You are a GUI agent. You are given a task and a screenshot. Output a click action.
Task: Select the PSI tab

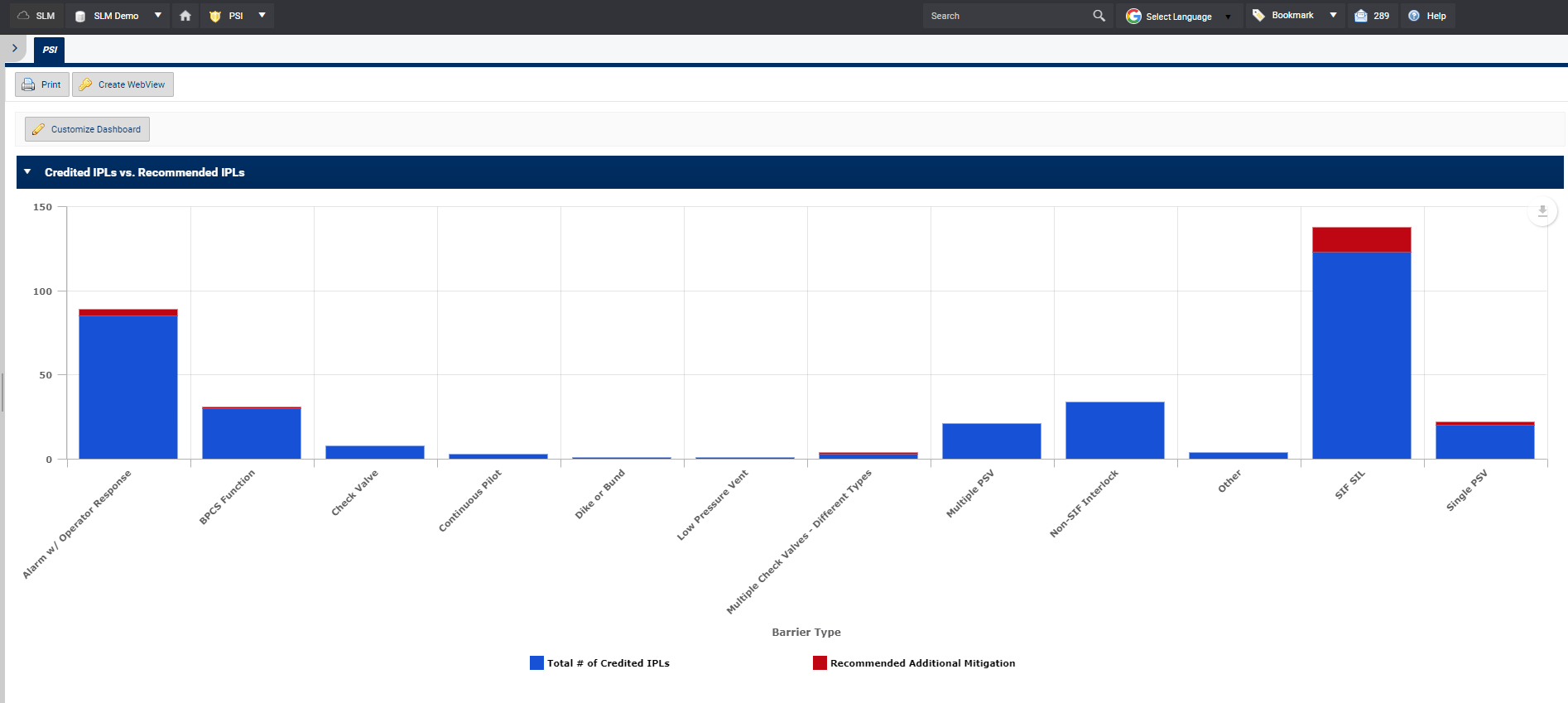click(x=50, y=50)
